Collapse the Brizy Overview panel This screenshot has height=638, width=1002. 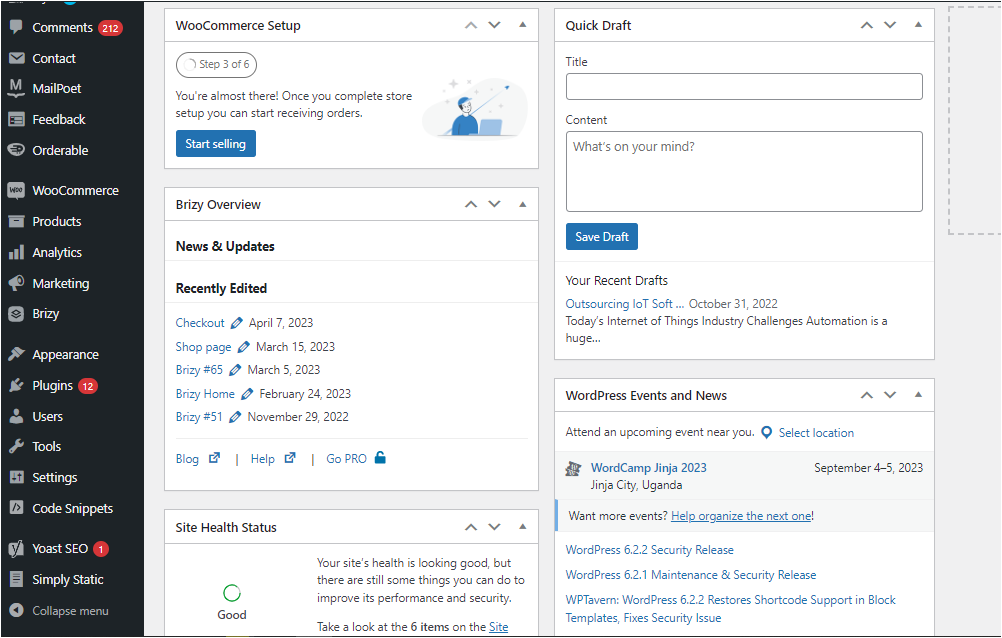pos(523,205)
